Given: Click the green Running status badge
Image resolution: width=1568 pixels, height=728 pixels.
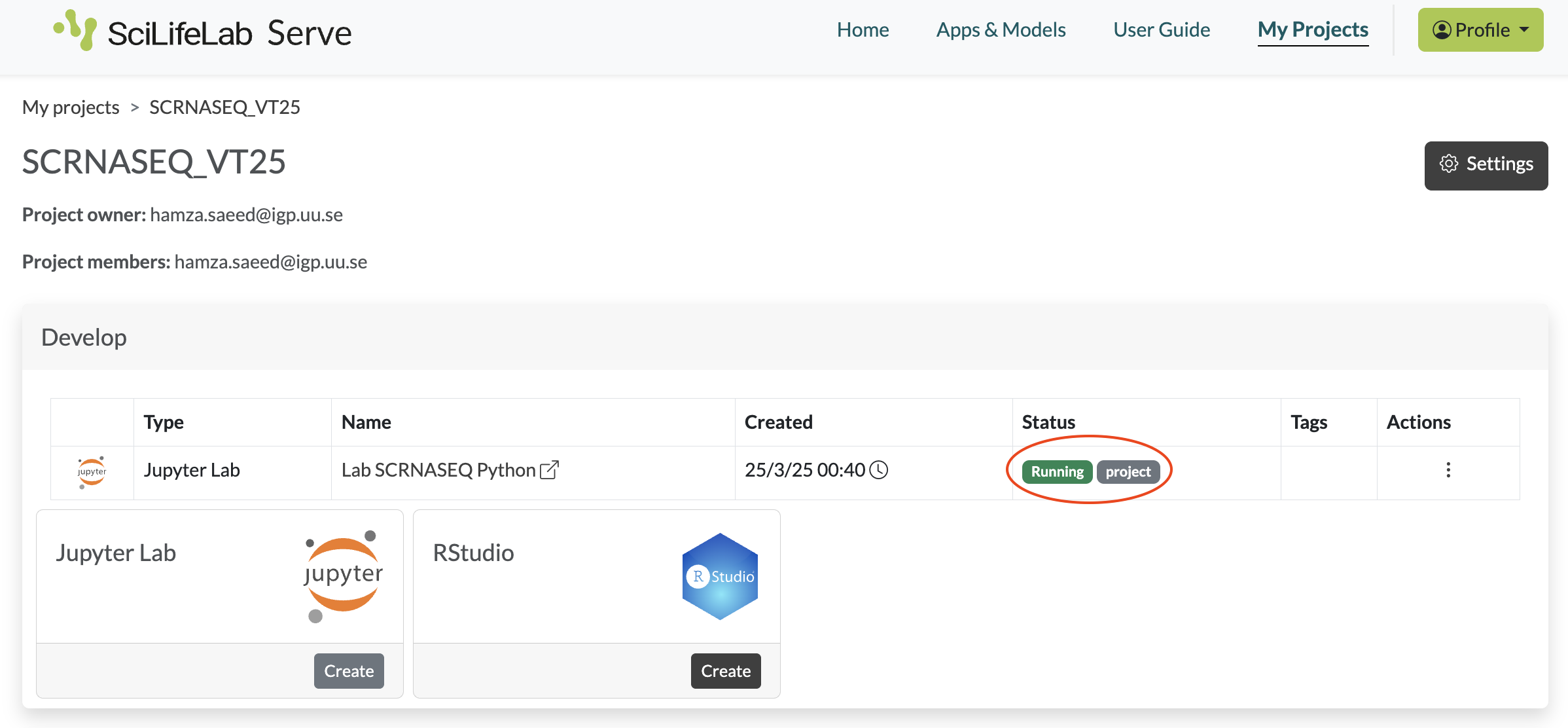Looking at the screenshot, I should pyautogui.click(x=1057, y=471).
